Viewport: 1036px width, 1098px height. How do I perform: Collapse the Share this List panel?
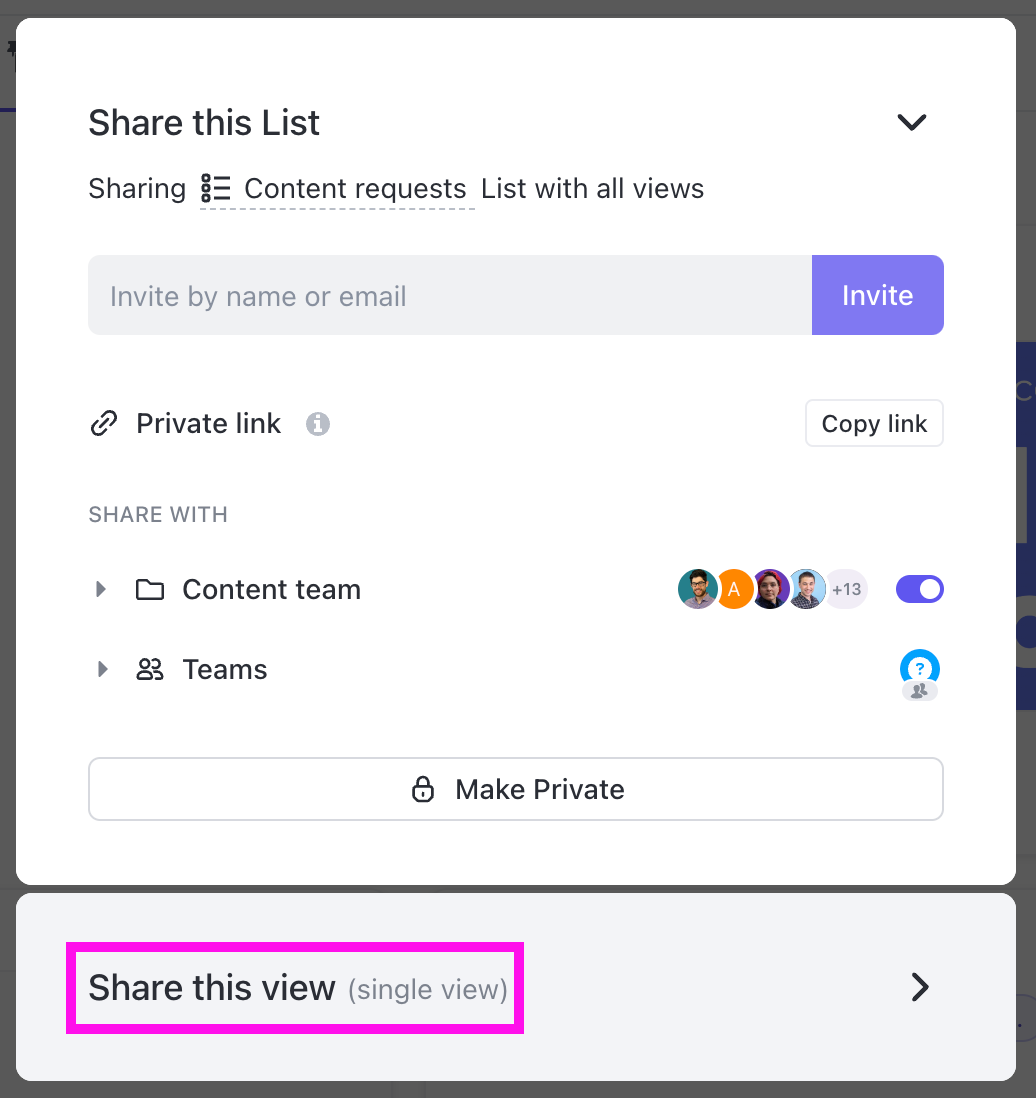click(x=912, y=122)
